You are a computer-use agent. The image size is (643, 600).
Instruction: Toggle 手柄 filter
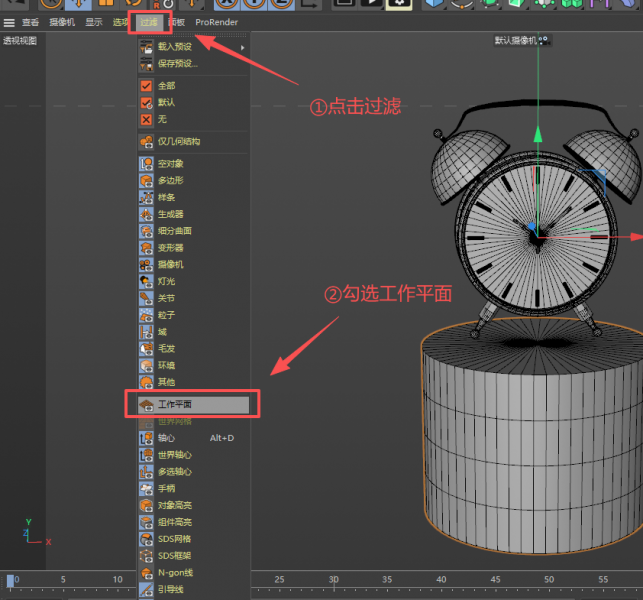(193, 488)
